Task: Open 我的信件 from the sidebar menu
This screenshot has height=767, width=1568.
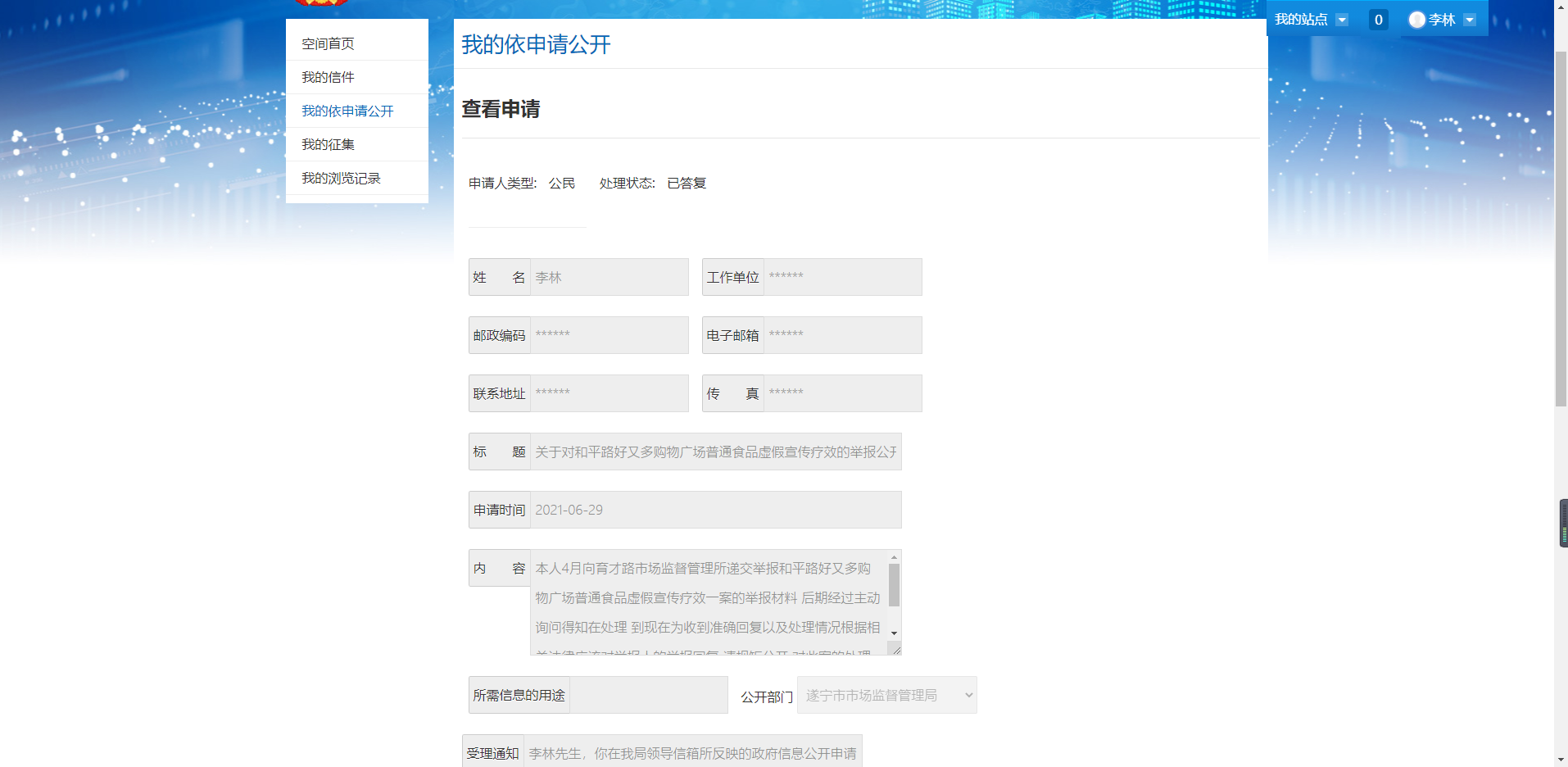Action: coord(328,77)
